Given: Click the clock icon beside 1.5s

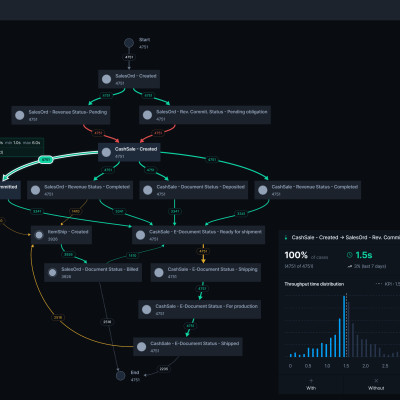Looking at the screenshot, I should (349, 255).
